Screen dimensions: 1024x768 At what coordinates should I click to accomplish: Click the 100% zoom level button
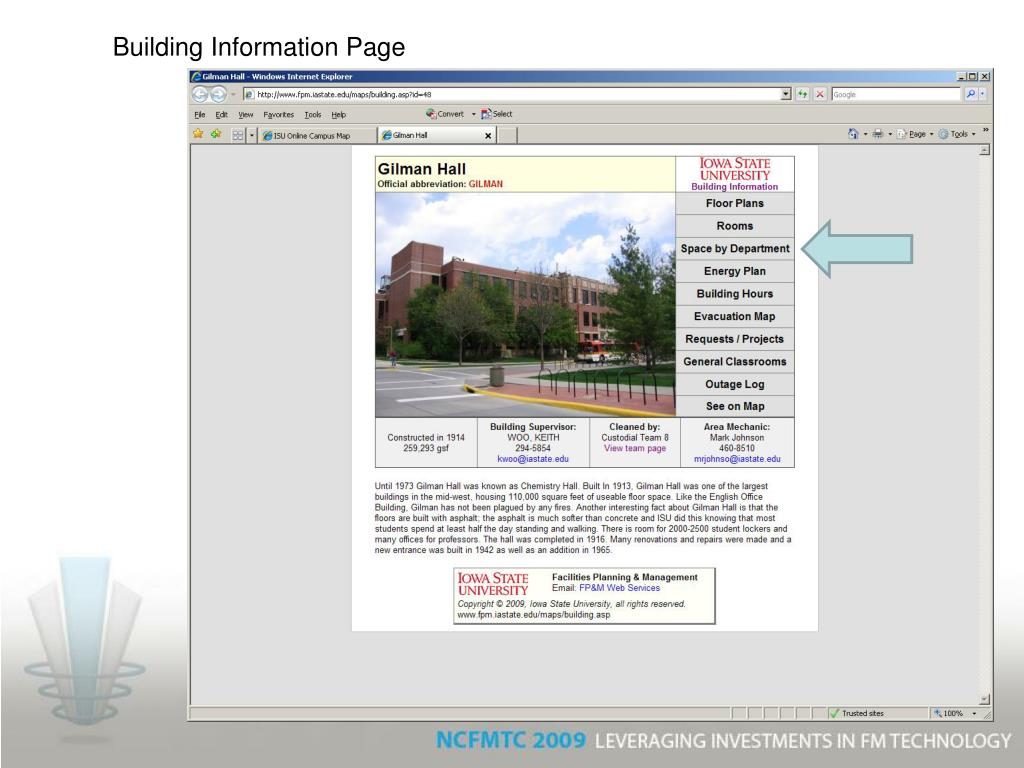(949, 714)
